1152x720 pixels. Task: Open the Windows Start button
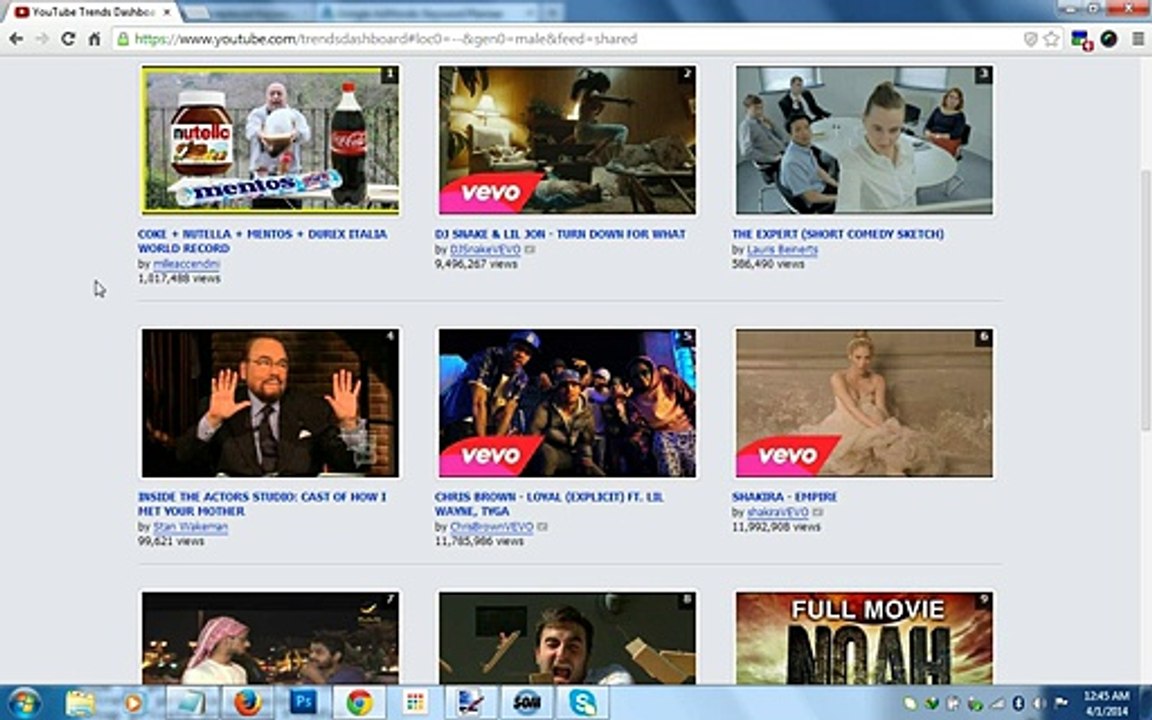tap(24, 703)
